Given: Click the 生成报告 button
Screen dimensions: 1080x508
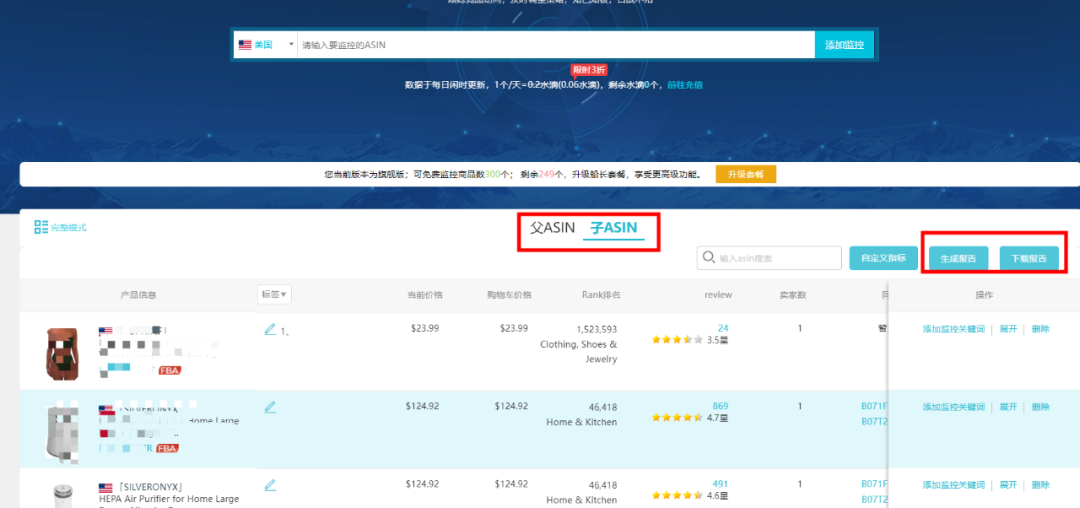Looking at the screenshot, I should pyautogui.click(x=958, y=259).
